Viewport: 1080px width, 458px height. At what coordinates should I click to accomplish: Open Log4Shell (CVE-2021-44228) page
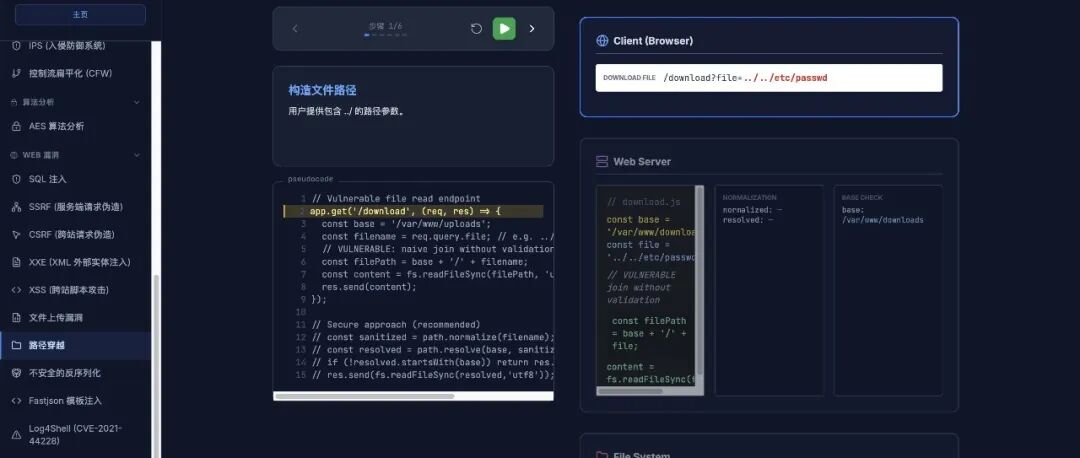click(x=76, y=434)
